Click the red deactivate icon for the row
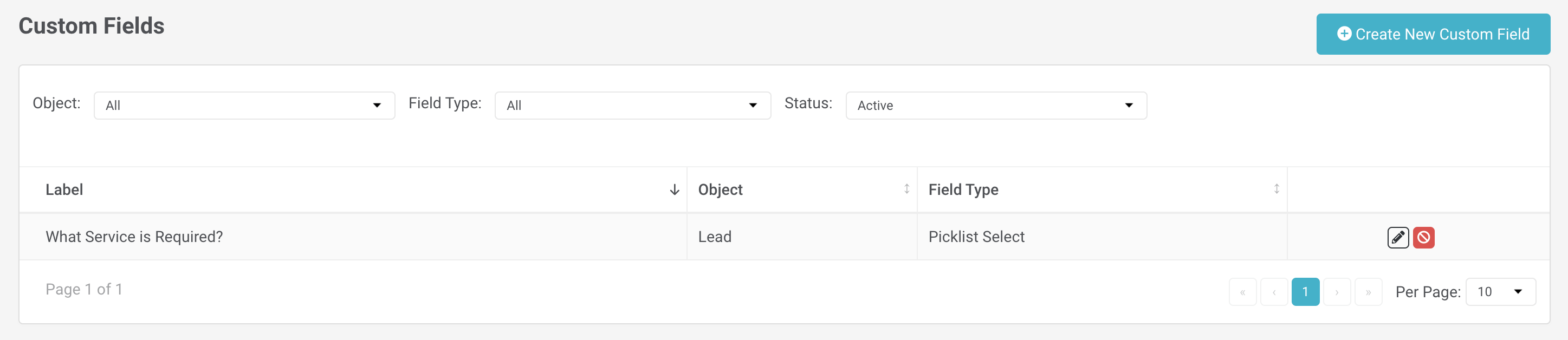This screenshot has width=1568, height=340. click(x=1423, y=237)
